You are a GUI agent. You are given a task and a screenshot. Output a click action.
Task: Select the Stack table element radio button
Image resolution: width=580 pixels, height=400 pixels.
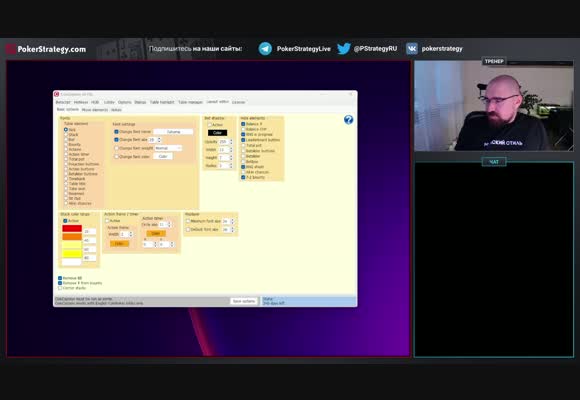click(x=66, y=135)
